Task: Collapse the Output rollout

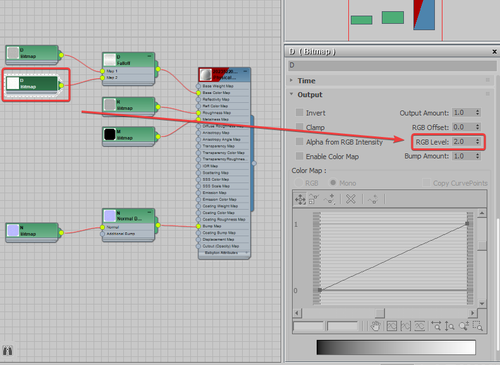Action: click(291, 94)
